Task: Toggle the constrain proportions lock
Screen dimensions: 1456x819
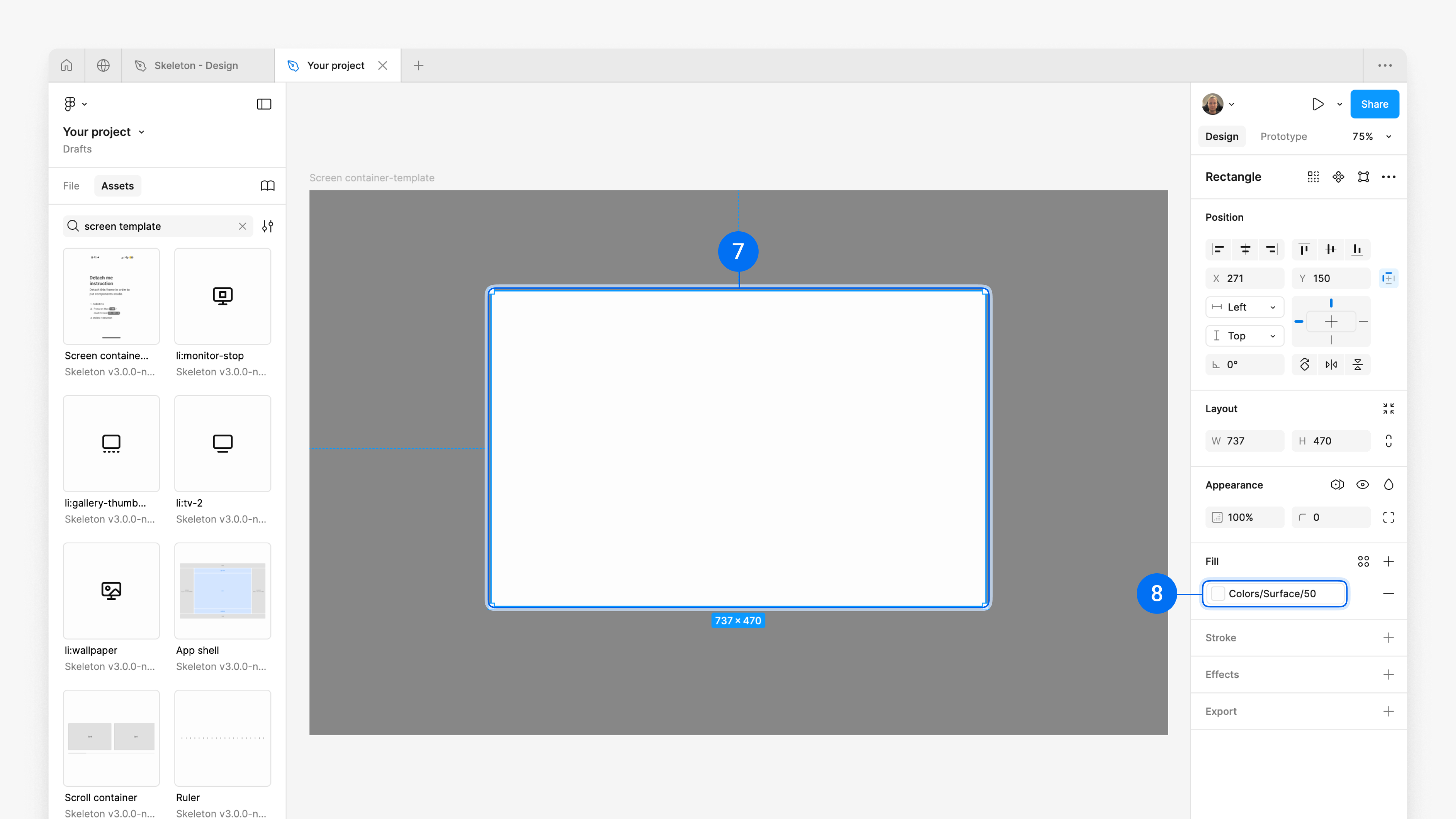Action: click(1389, 441)
